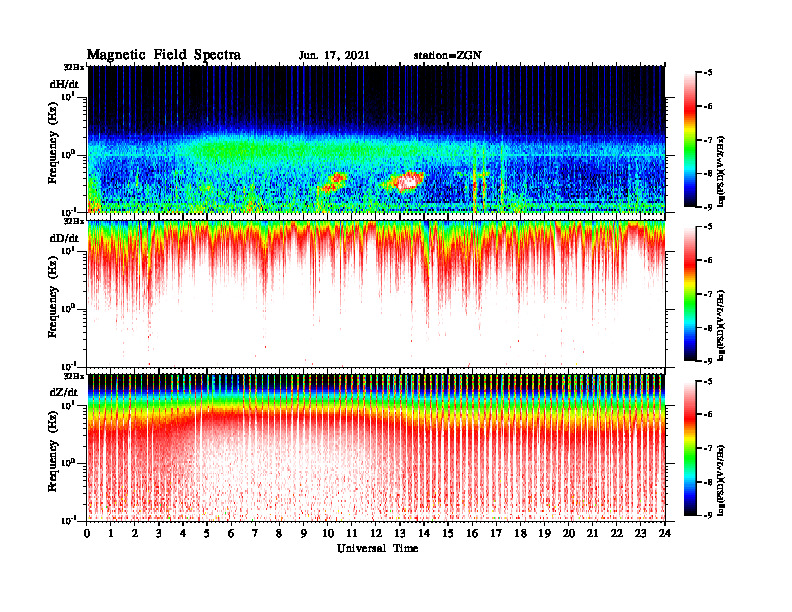Click hour tick label 2 on time axis
792x612 pixels.
click(x=135, y=534)
